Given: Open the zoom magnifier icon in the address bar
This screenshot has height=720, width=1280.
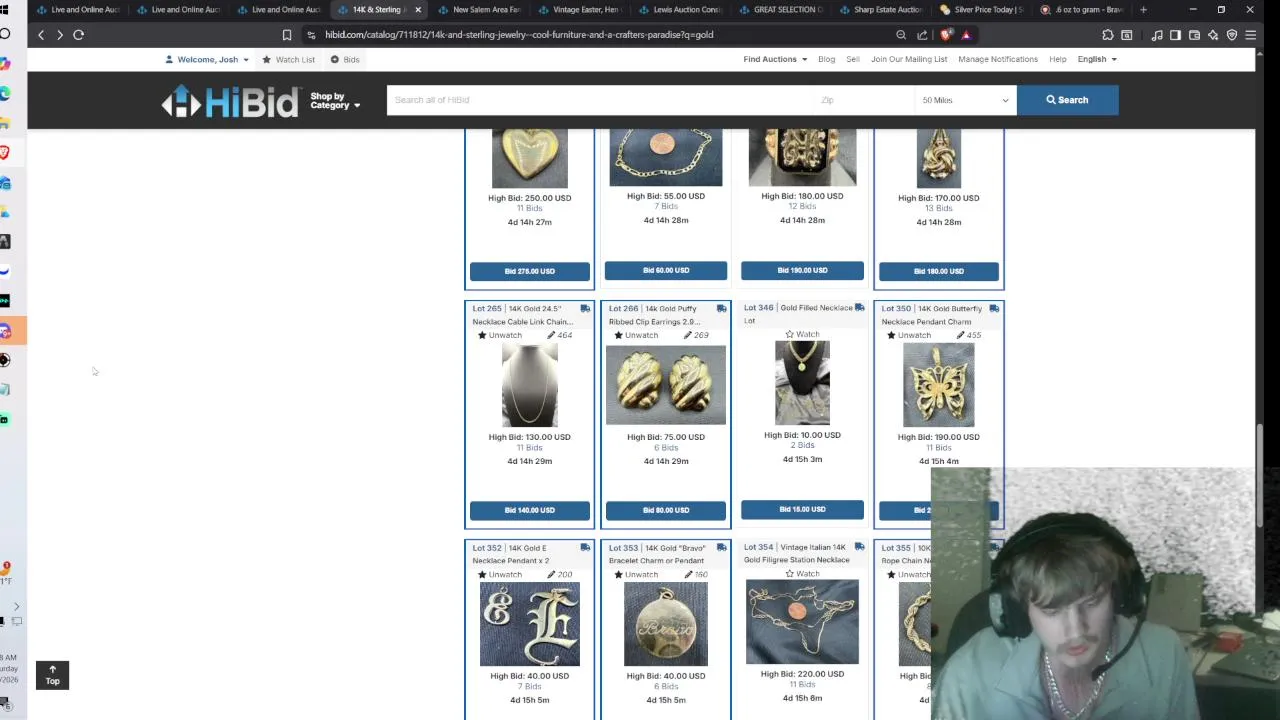Looking at the screenshot, I should point(901,35).
